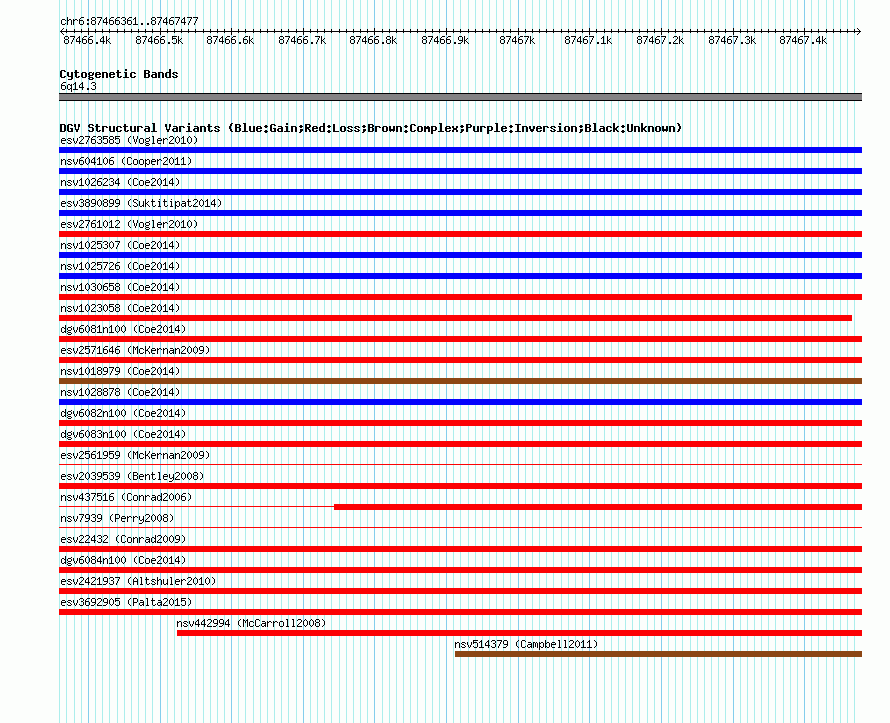Click the 87467.2k ruler tick label
The width and height of the screenshot is (890, 723).
(660, 40)
